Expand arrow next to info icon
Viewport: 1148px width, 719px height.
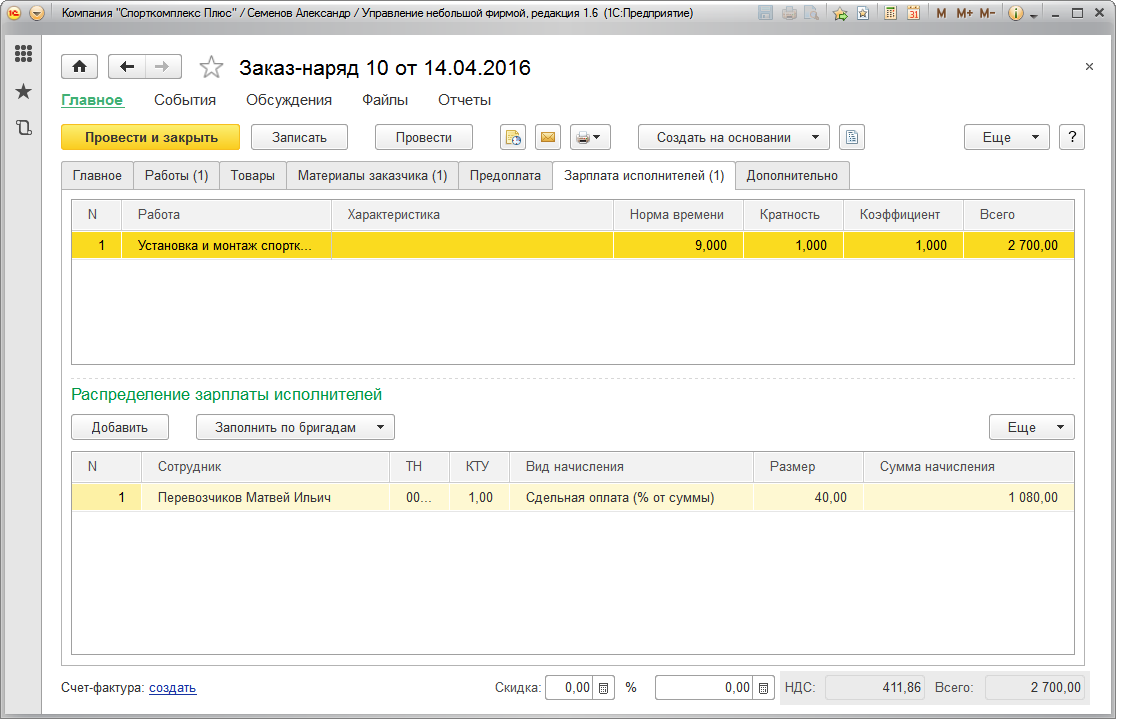click(1034, 15)
